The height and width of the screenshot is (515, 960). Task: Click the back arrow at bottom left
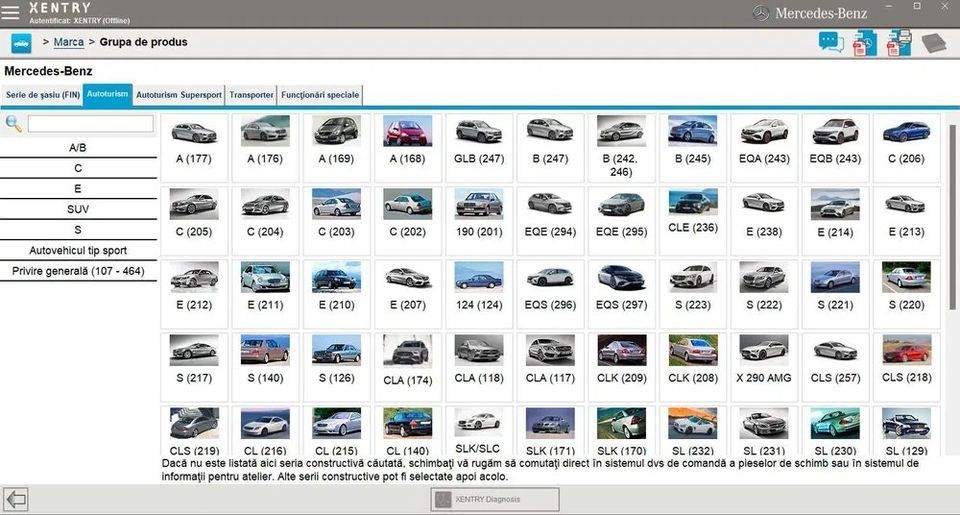coord(16,499)
